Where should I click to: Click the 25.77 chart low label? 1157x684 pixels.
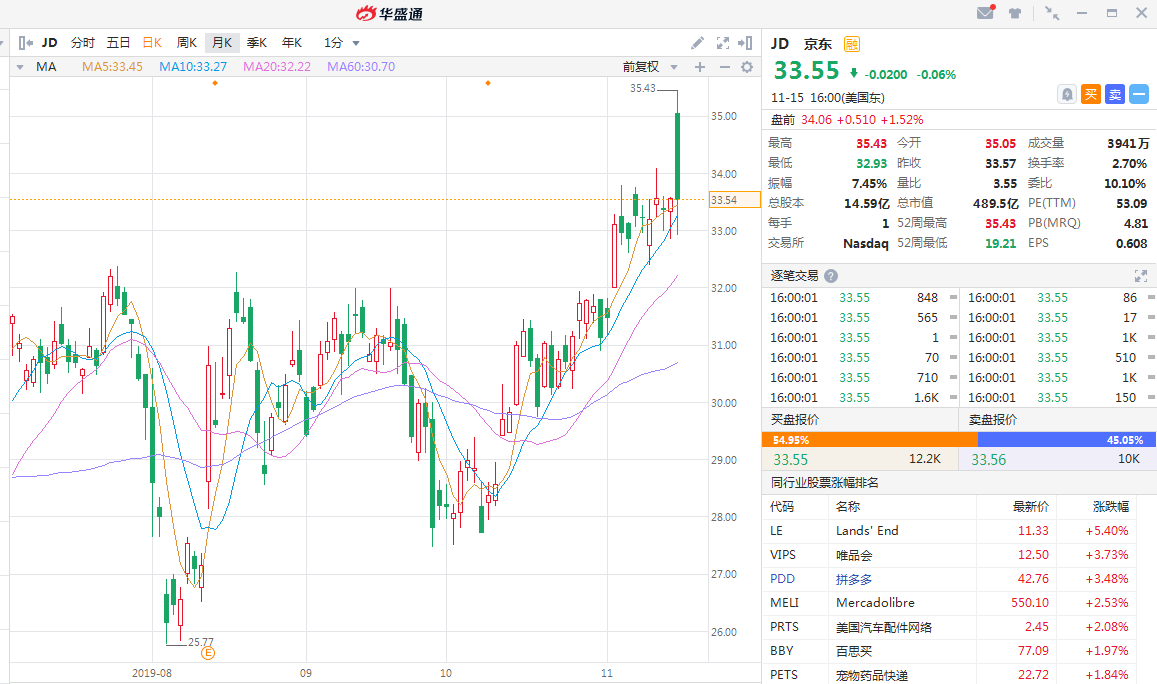point(201,642)
